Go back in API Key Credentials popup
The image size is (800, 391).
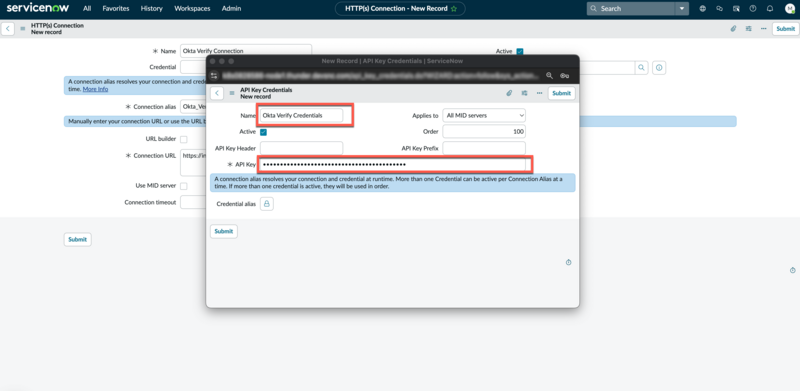217,93
